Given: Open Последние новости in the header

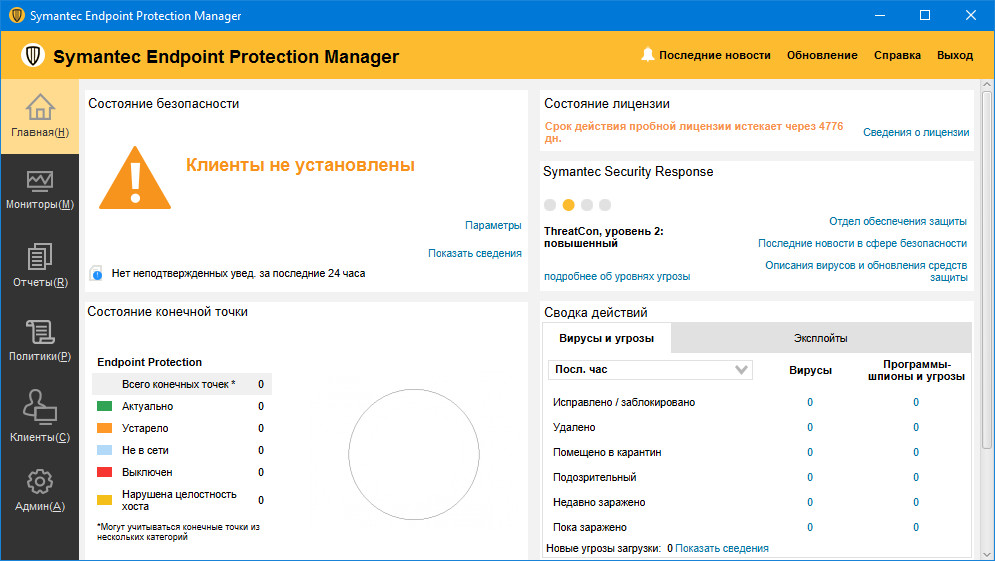Looking at the screenshot, I should [x=715, y=55].
